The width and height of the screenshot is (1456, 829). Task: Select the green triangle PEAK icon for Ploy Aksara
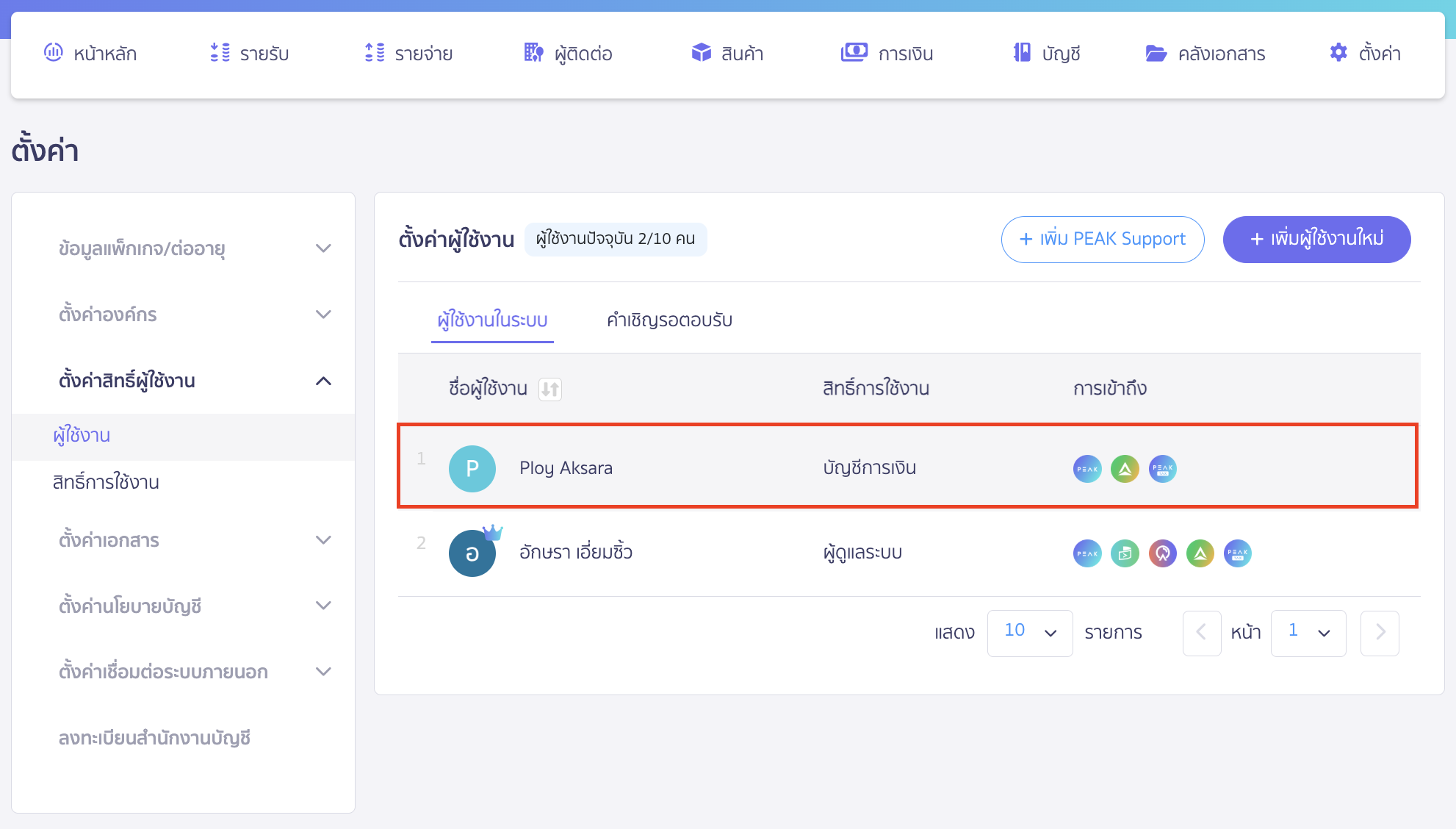click(x=1125, y=469)
